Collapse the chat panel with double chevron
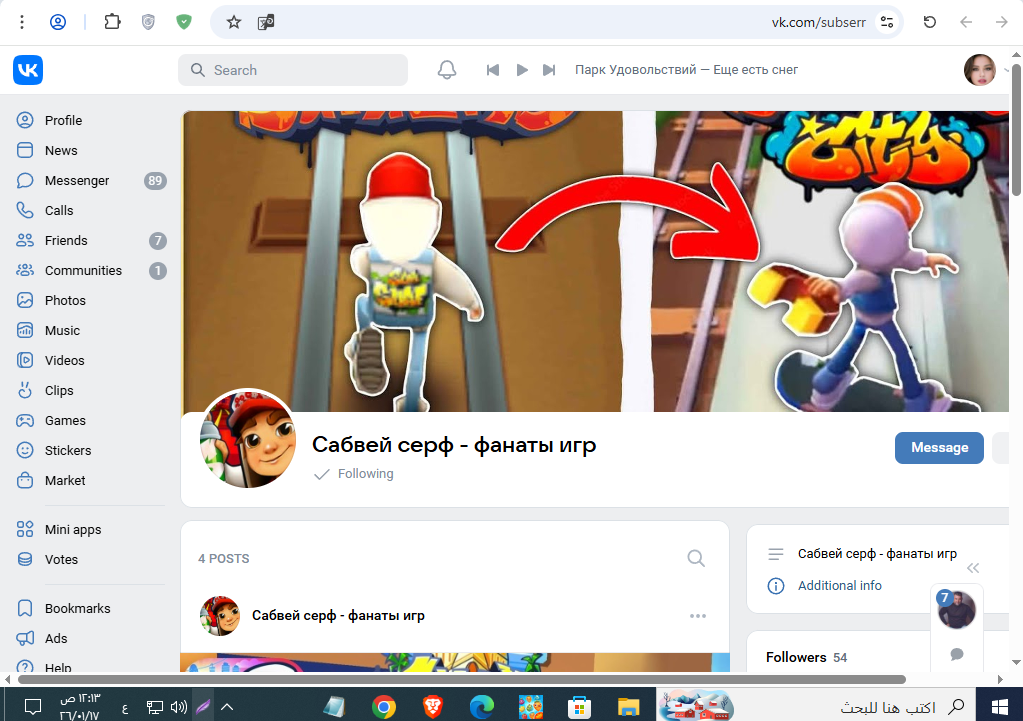Image resolution: width=1023 pixels, height=721 pixels. [973, 568]
